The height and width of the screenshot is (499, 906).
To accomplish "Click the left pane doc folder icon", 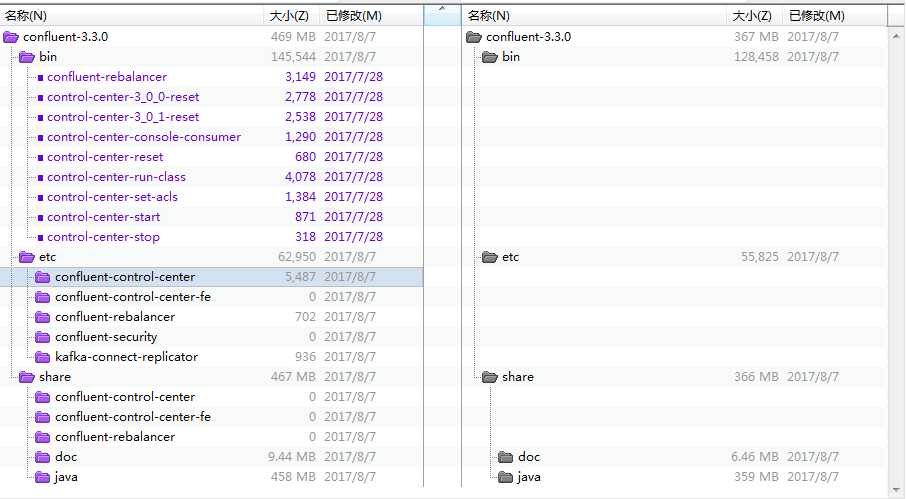I will [x=43, y=457].
